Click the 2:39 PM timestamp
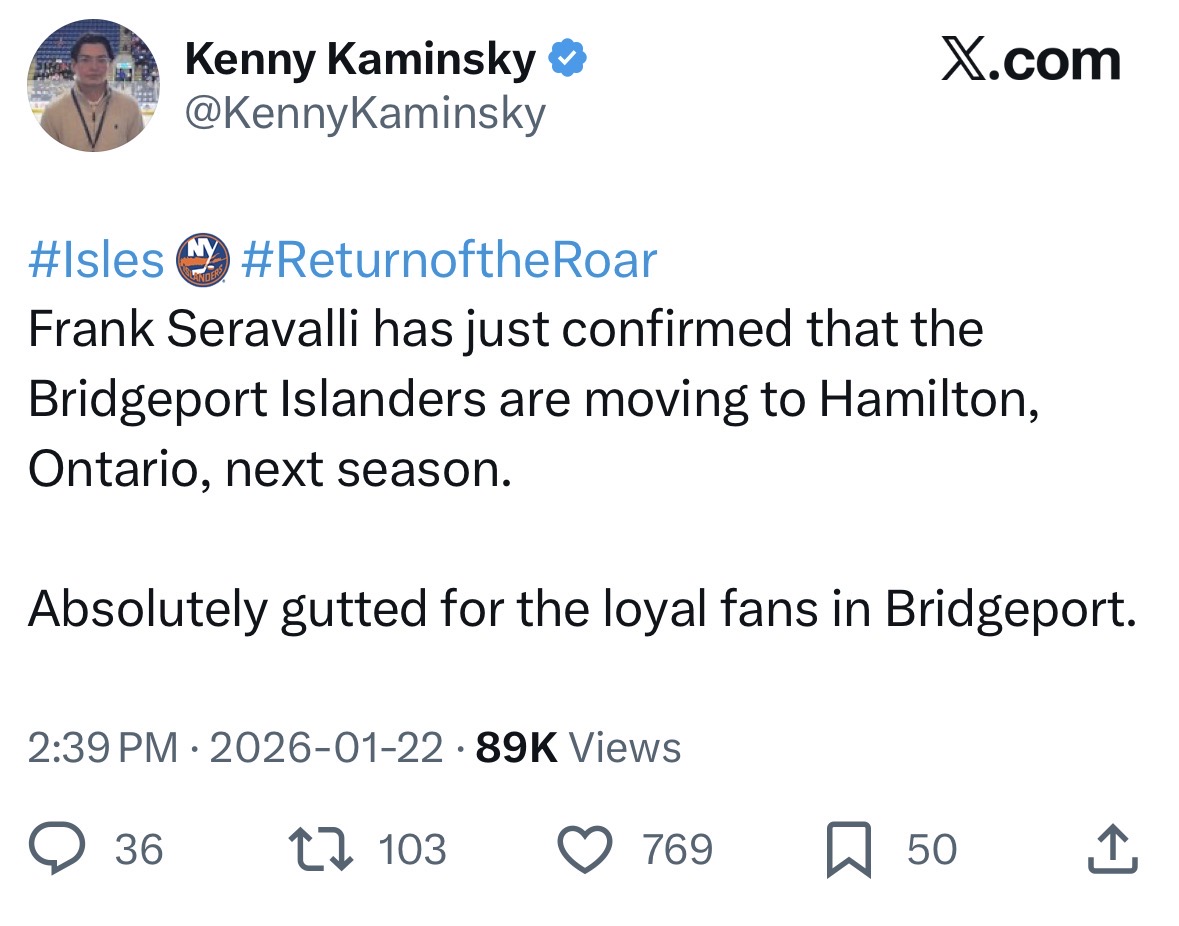 tap(103, 748)
